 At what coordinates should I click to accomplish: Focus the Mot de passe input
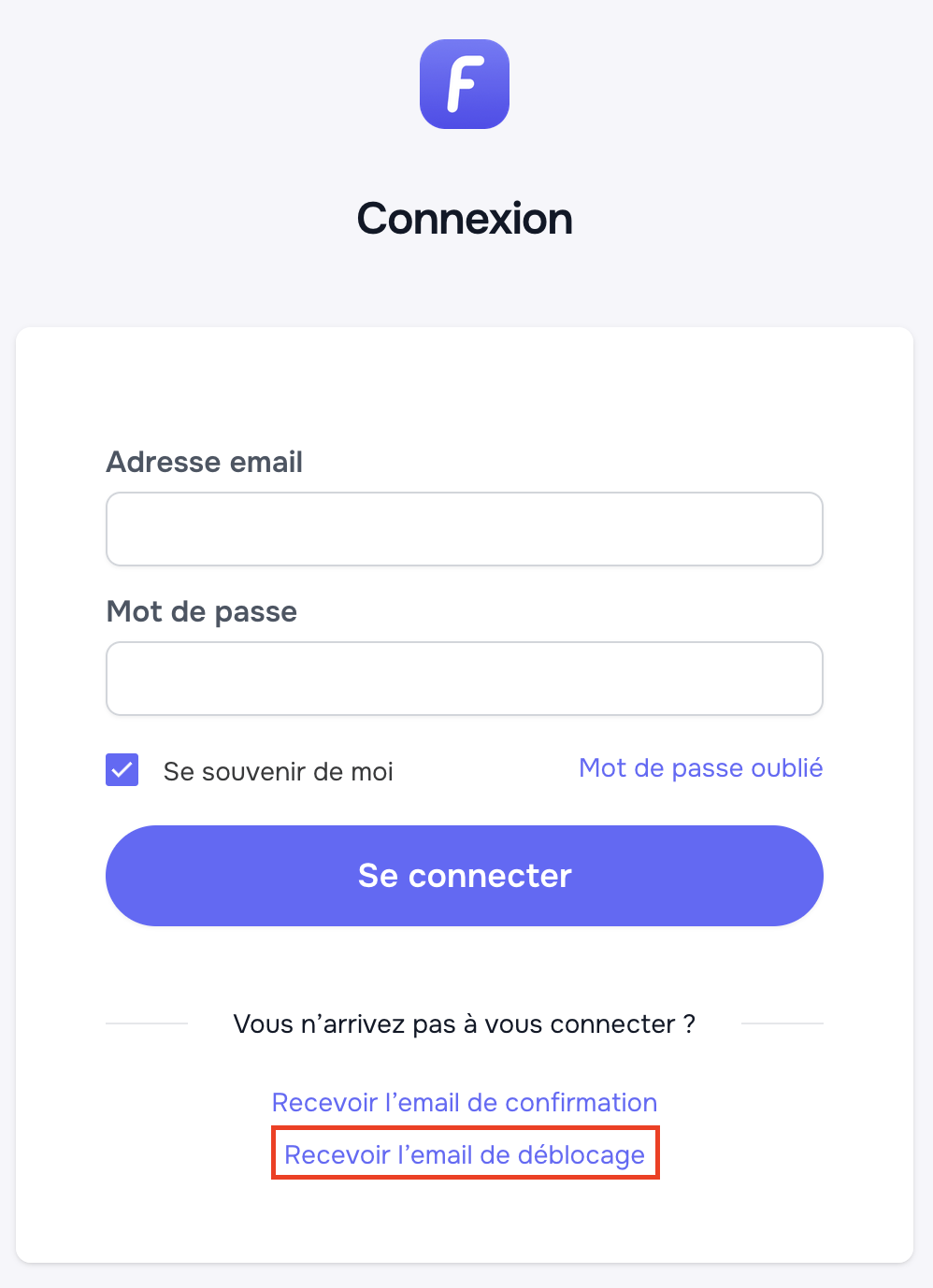tap(465, 679)
